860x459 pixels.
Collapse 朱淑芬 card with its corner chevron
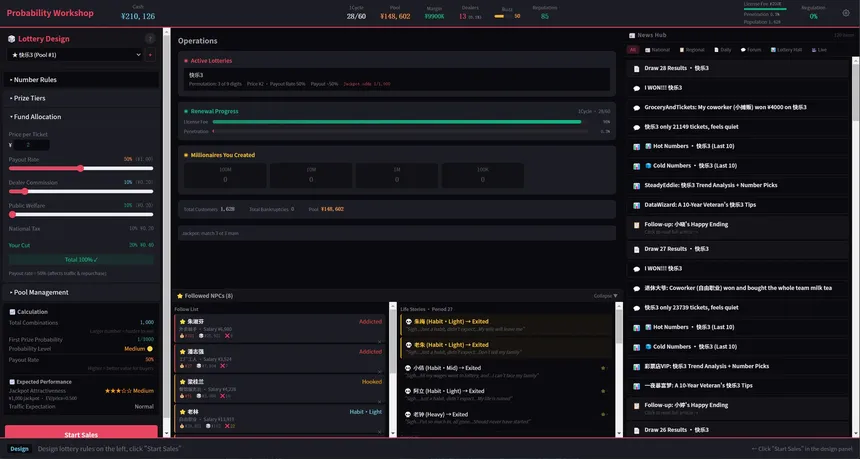[380, 341]
